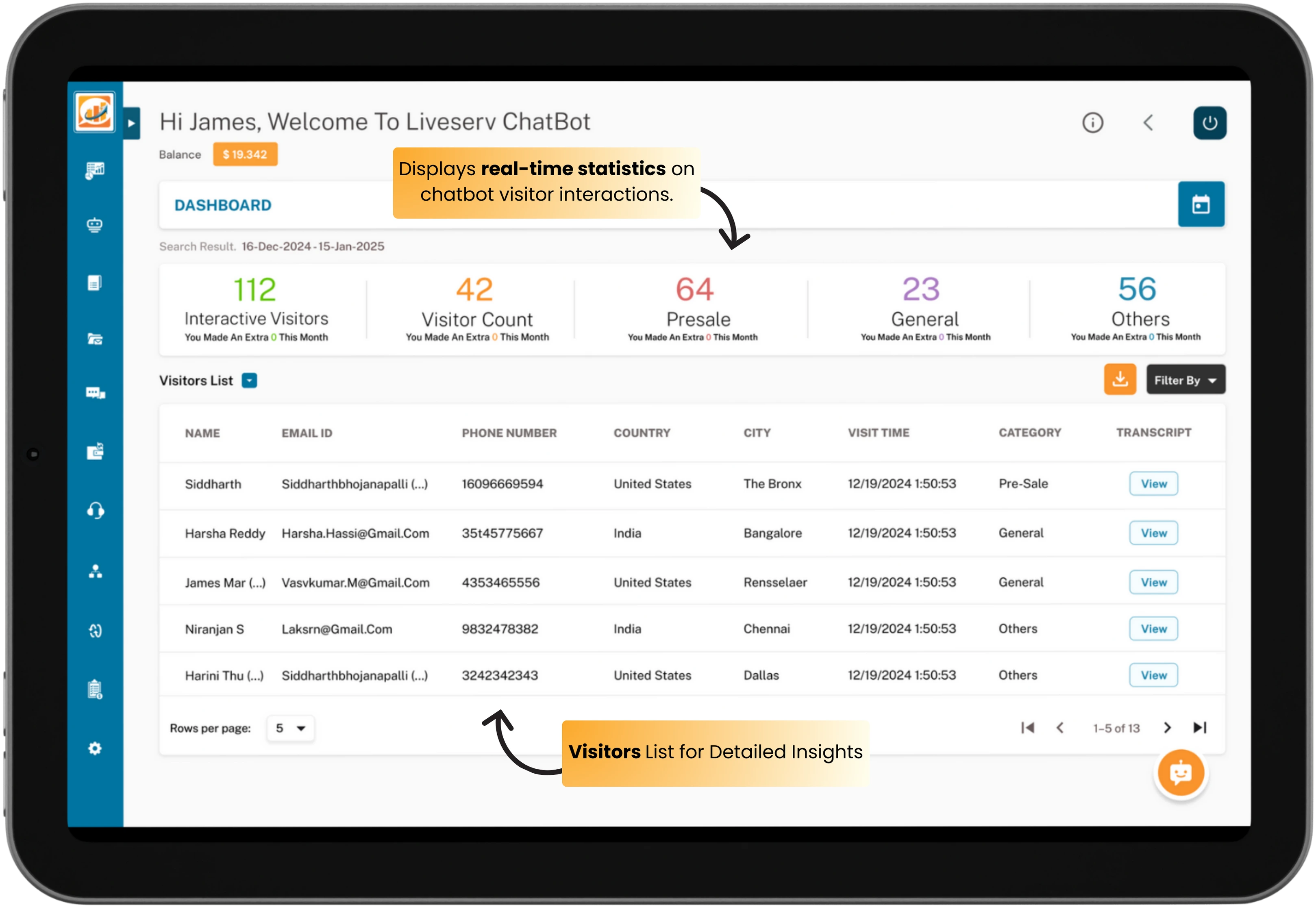Expand the Visitors List dropdown toggle
Viewport: 1316px width, 907px height.
pyautogui.click(x=249, y=380)
